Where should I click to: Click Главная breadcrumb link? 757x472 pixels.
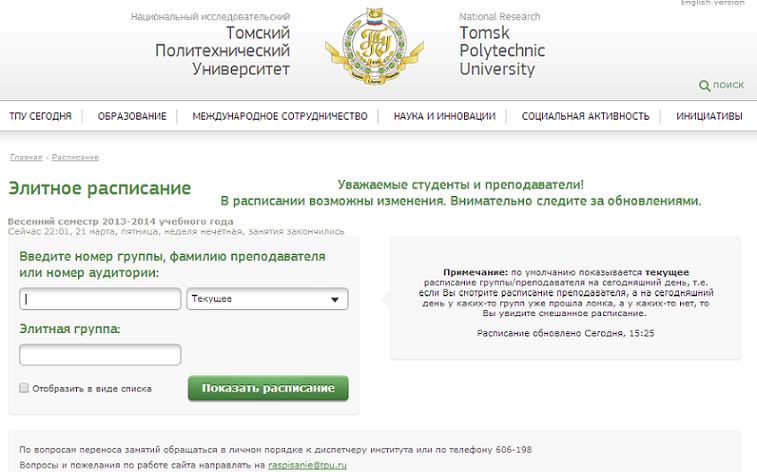(26, 158)
